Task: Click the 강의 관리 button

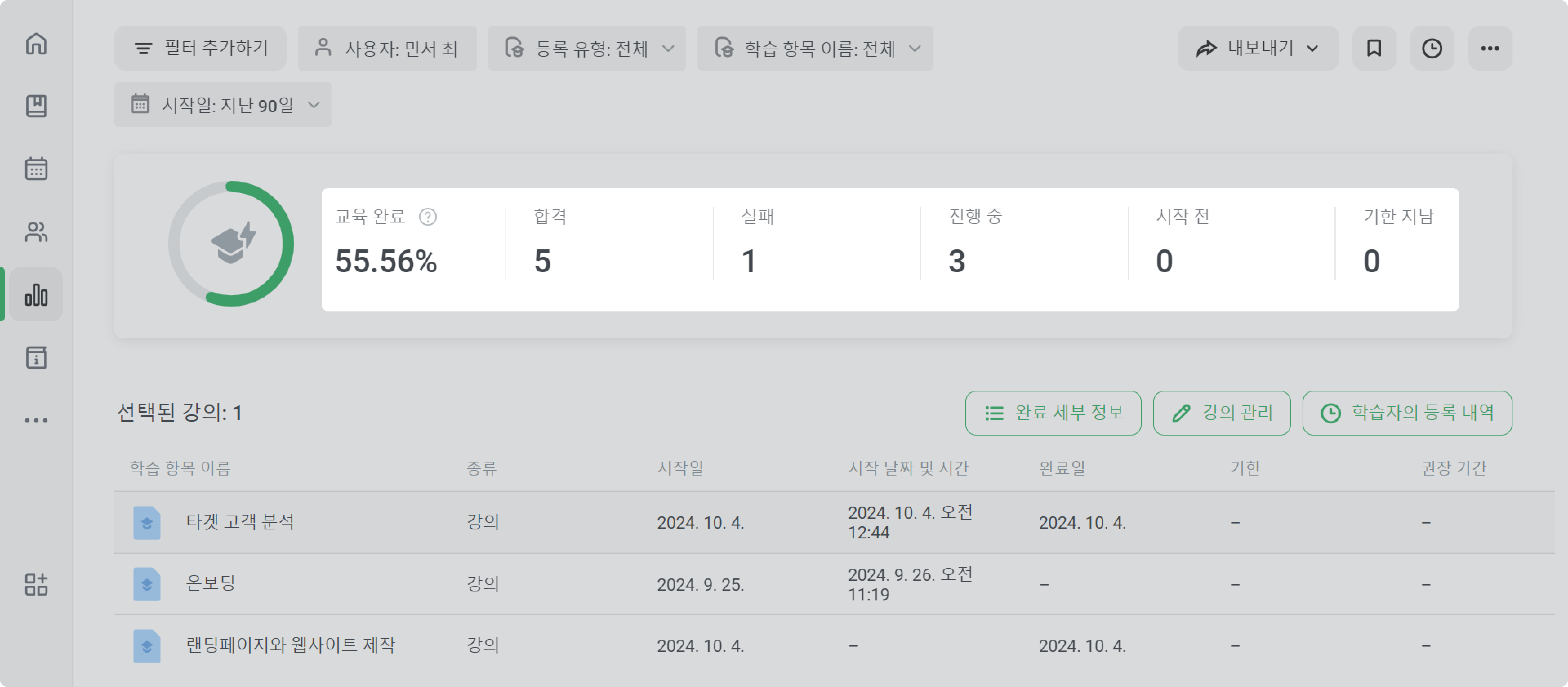Action: [1222, 412]
